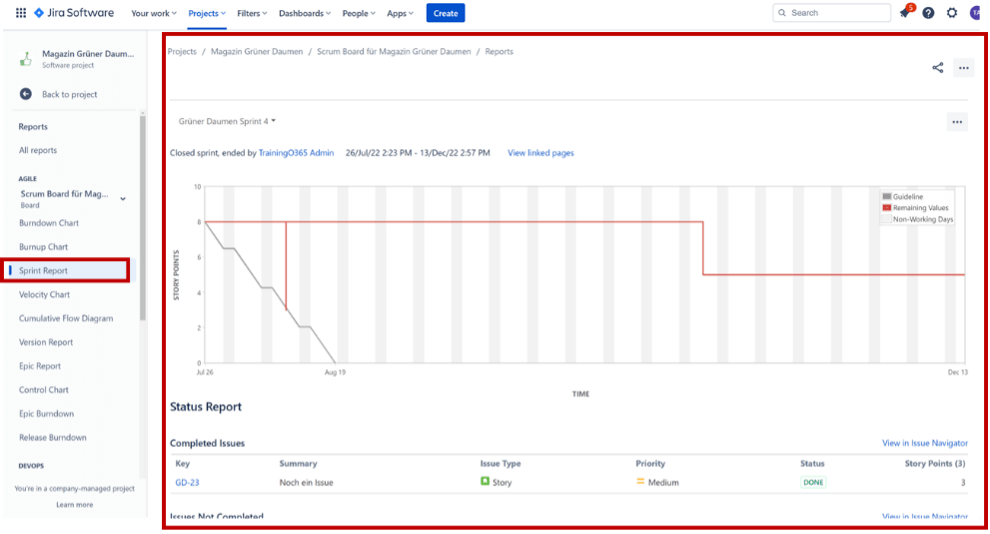Expand the Grüner Daumen Sprint 4 dropdown
This screenshot has width=990, height=534.
pyautogui.click(x=227, y=122)
